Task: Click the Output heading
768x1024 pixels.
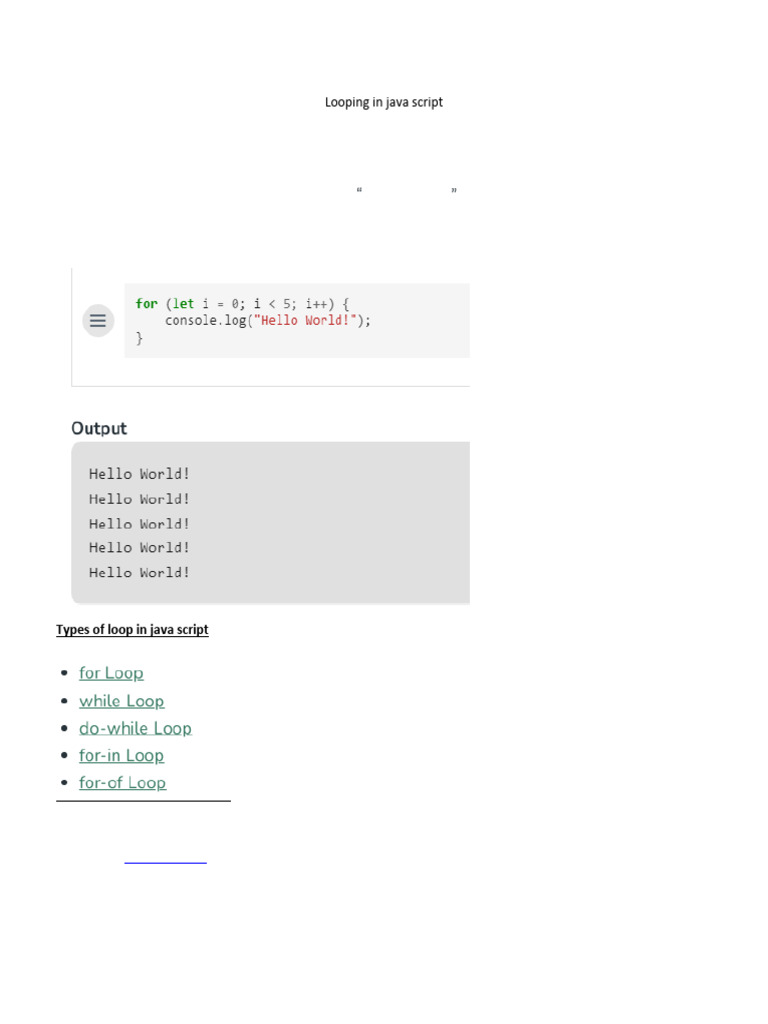Action: coord(99,428)
